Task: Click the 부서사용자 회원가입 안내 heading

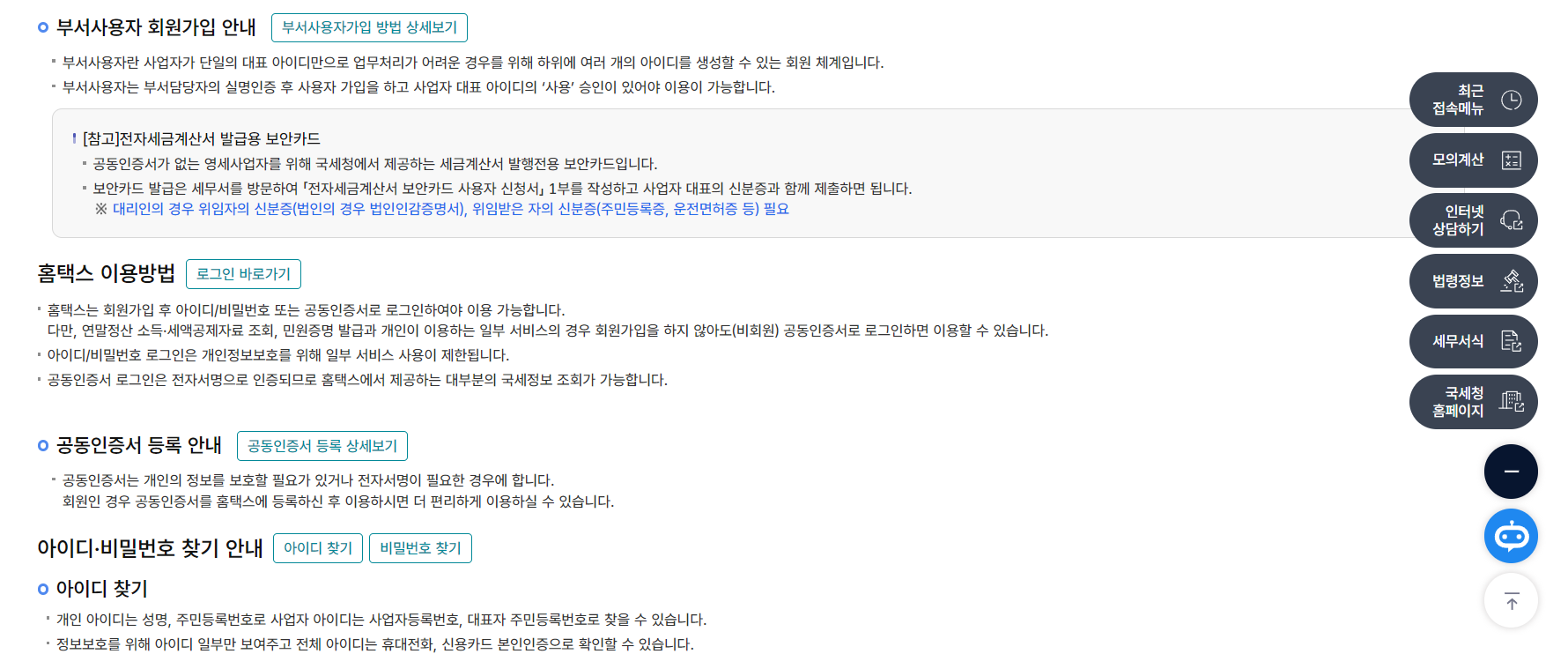Action: [x=156, y=27]
